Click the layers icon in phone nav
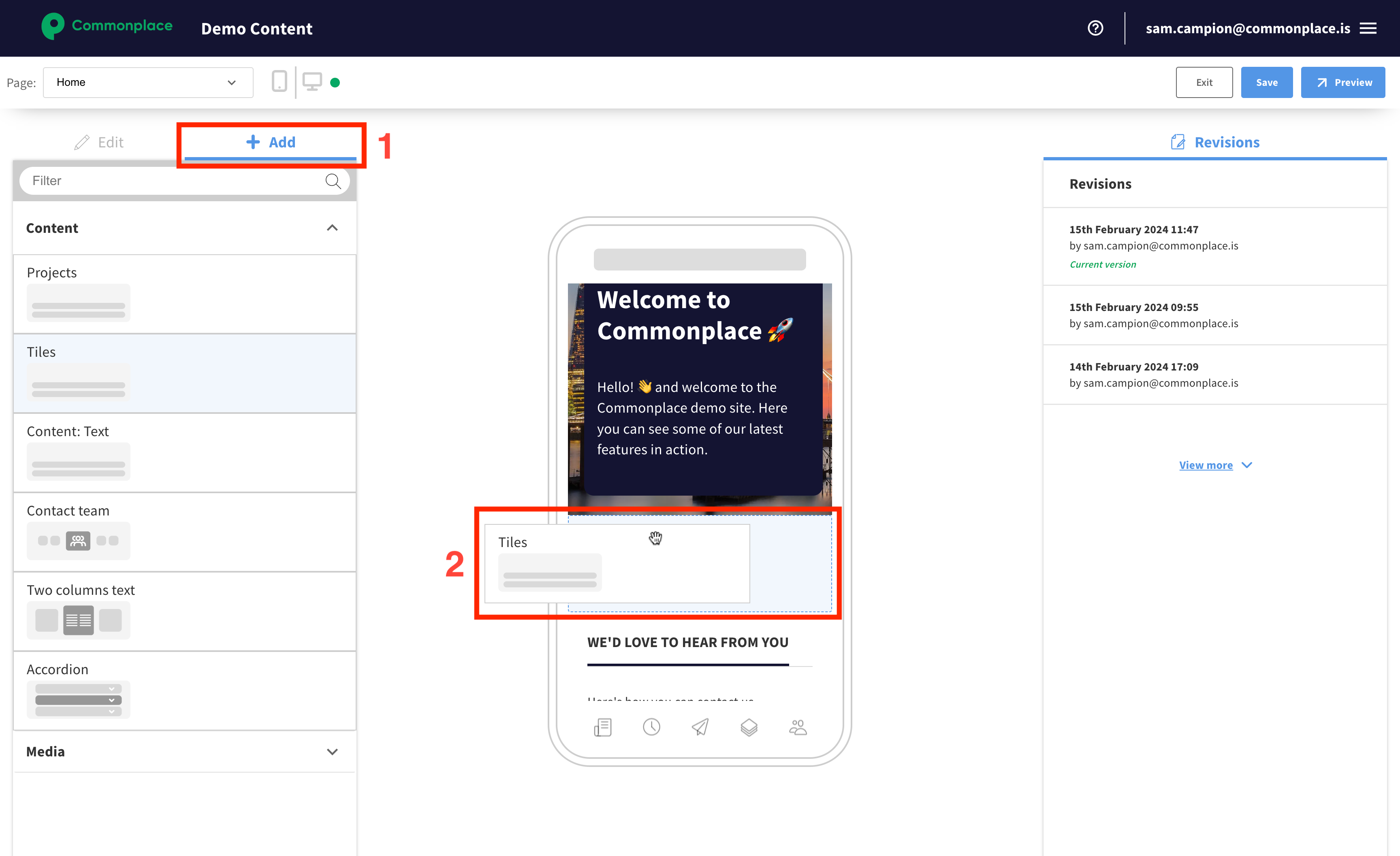The width and height of the screenshot is (1400, 856). click(x=749, y=727)
